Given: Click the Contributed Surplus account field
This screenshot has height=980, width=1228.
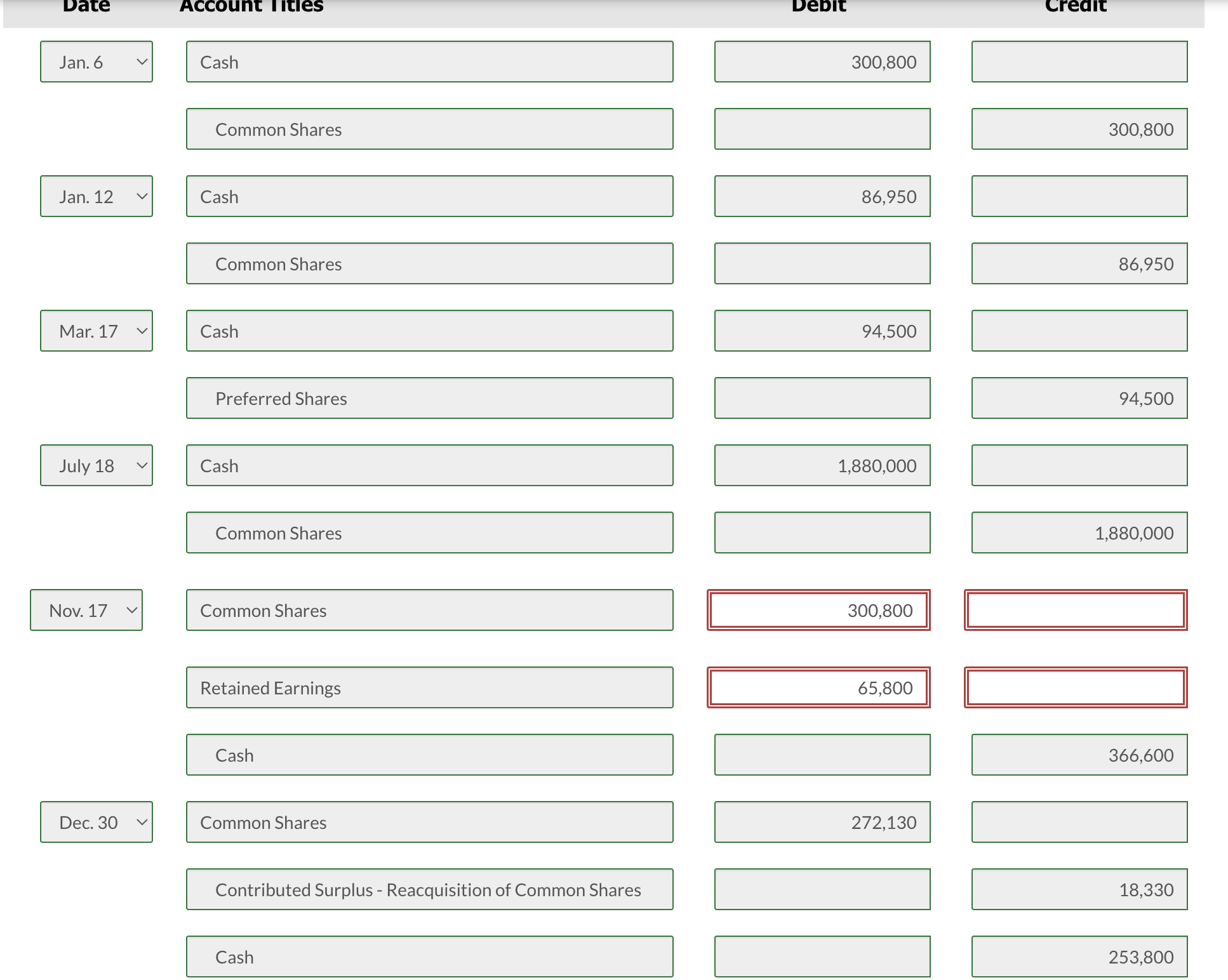Looking at the screenshot, I should [x=429, y=889].
